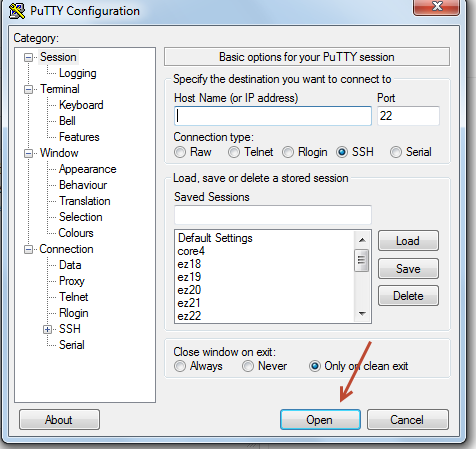
Task: Select the ez20 saved session
Action: coord(189,290)
